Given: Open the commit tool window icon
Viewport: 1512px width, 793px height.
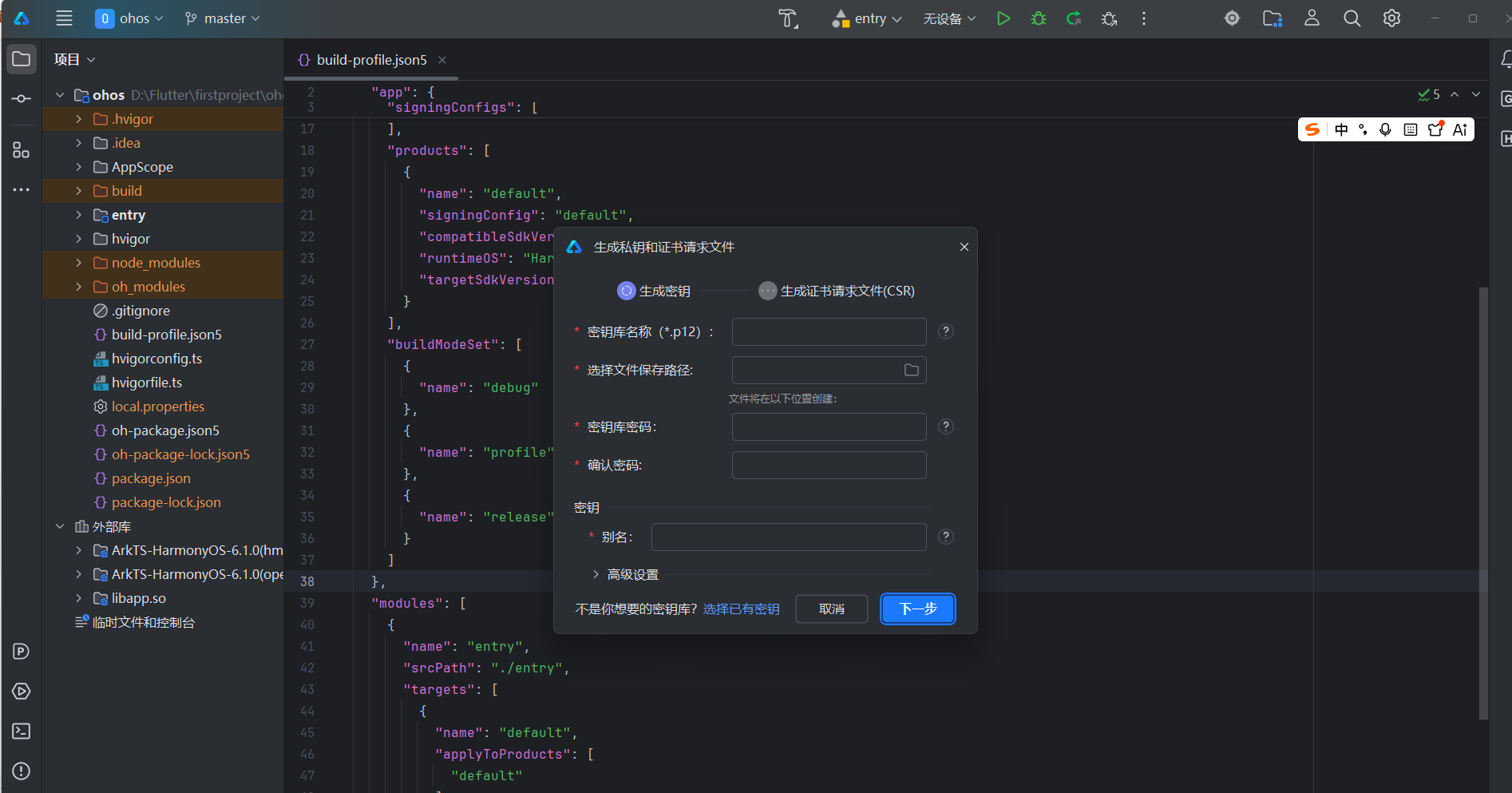Looking at the screenshot, I should (22, 98).
